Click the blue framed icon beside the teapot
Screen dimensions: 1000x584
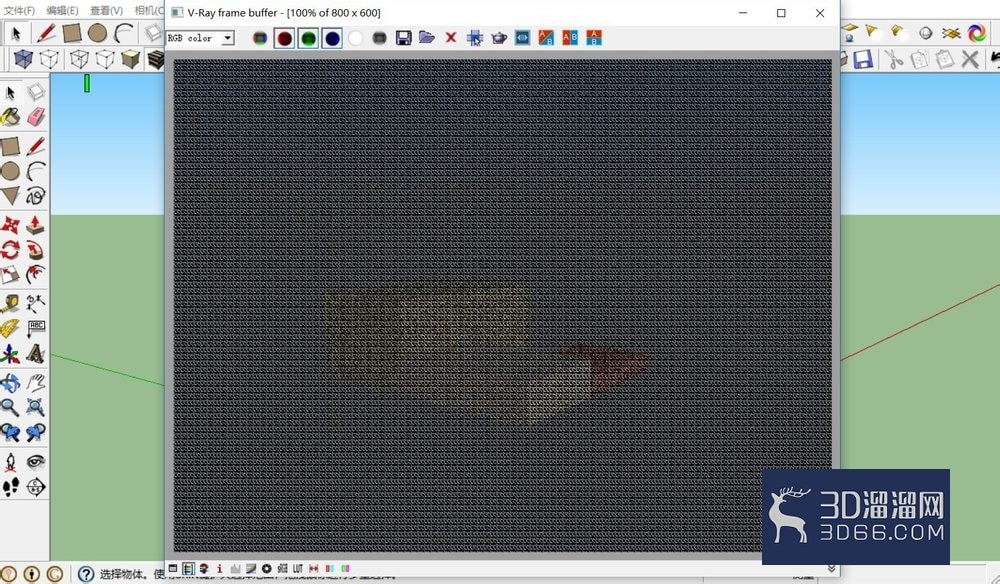(x=522, y=38)
